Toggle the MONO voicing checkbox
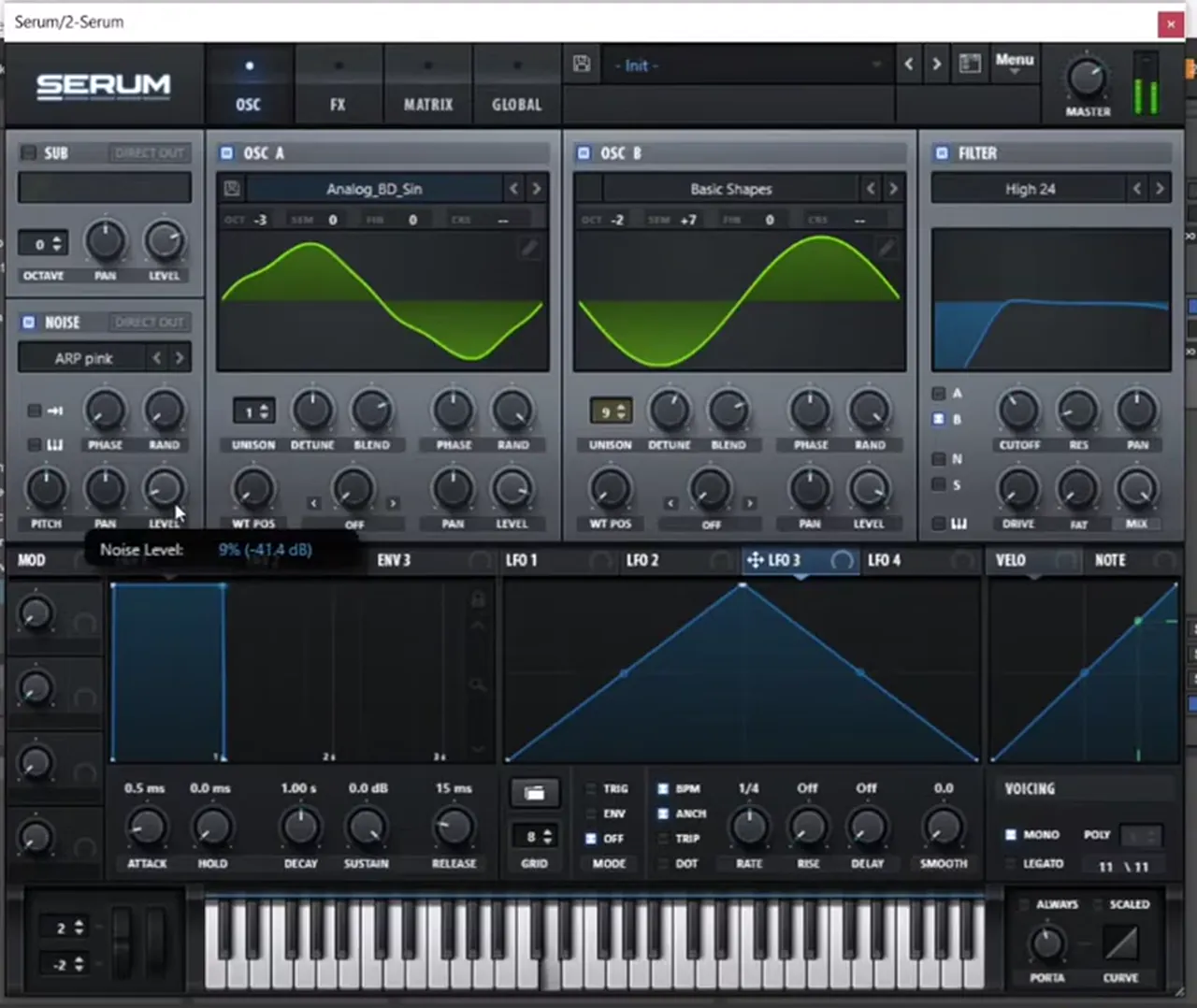Viewport: 1197px width, 1008px height. tap(1011, 834)
